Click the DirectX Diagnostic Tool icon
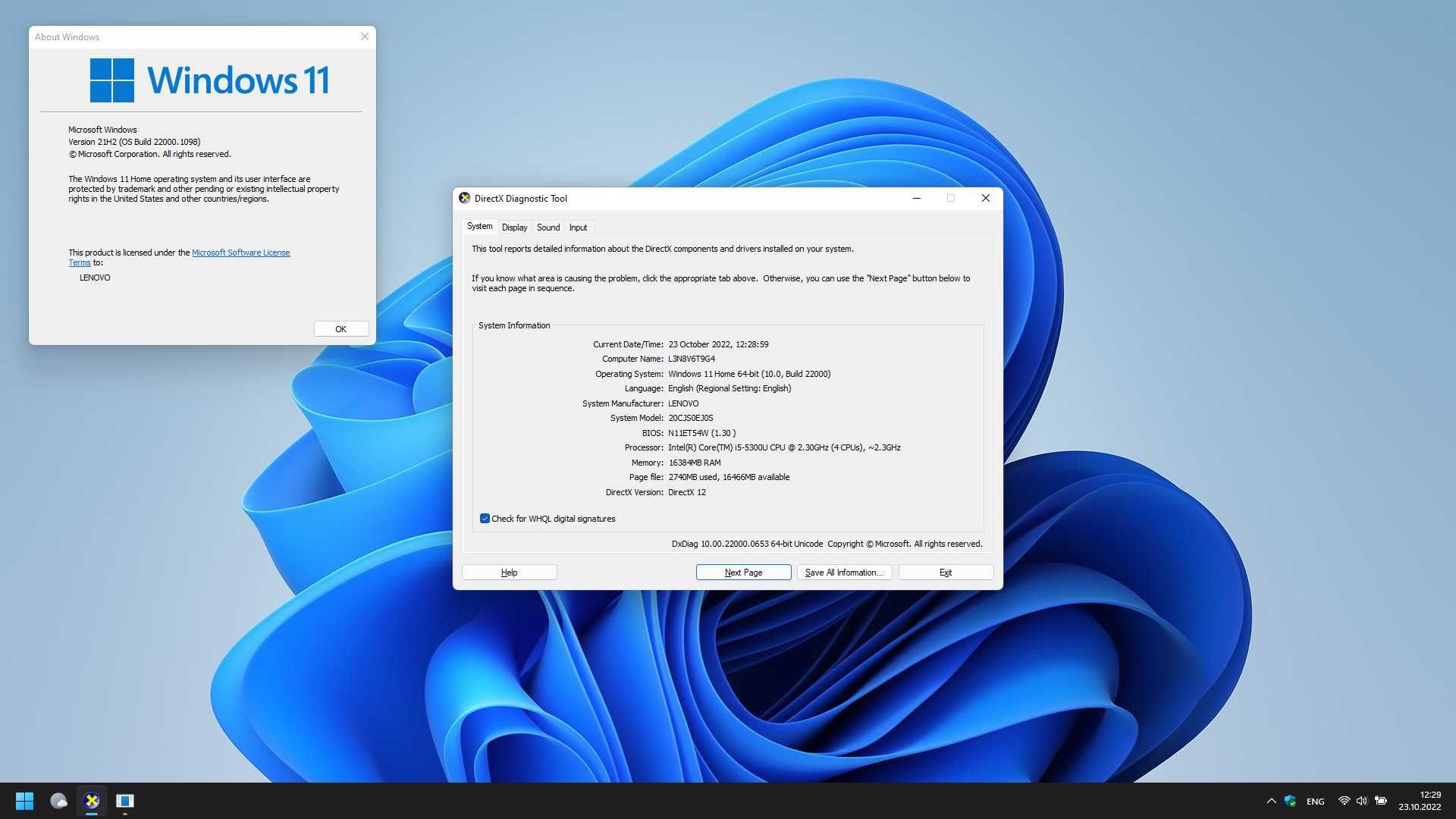1456x819 pixels. tap(465, 198)
